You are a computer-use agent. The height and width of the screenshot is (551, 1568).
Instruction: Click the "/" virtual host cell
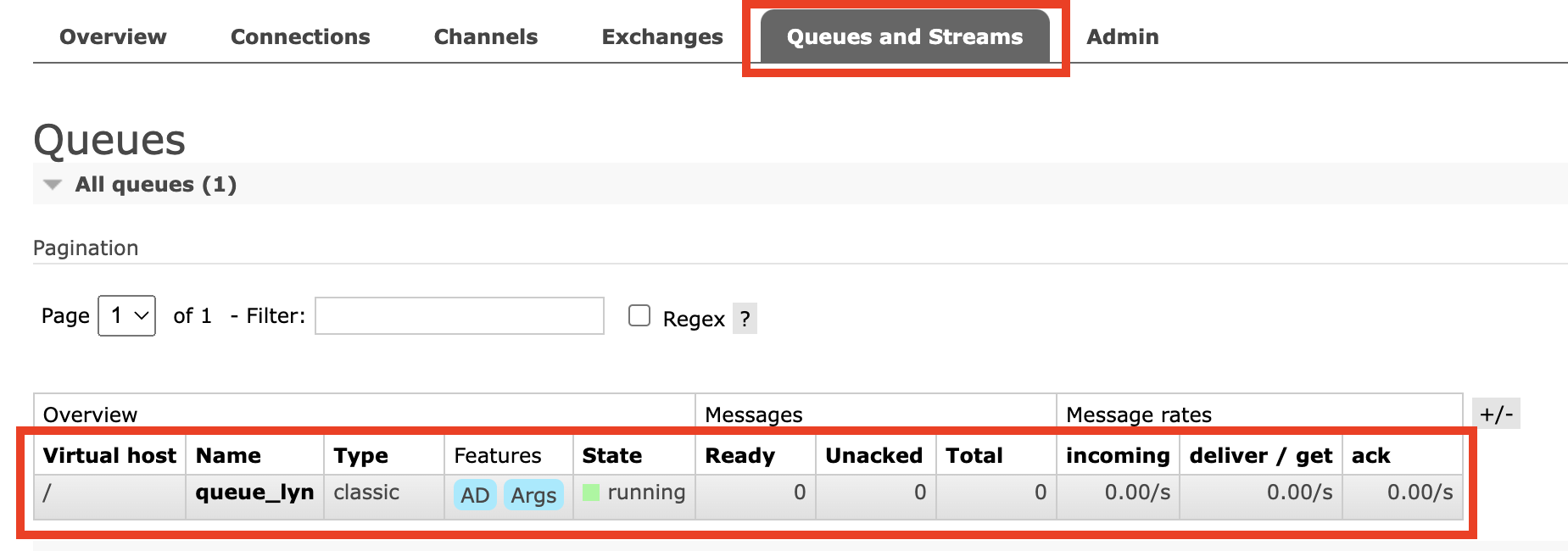point(109,496)
